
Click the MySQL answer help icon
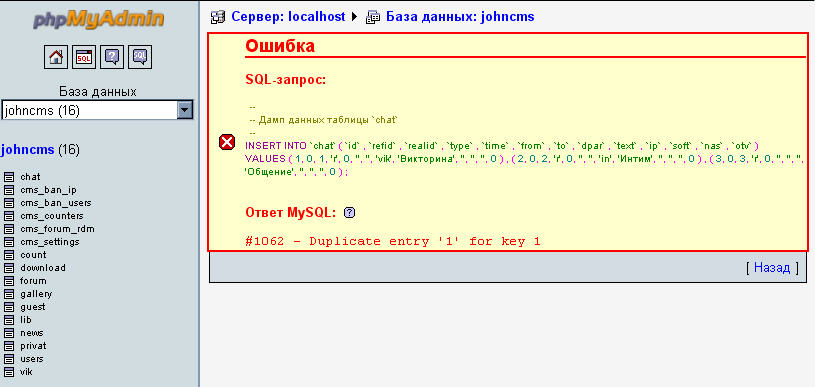coord(350,212)
